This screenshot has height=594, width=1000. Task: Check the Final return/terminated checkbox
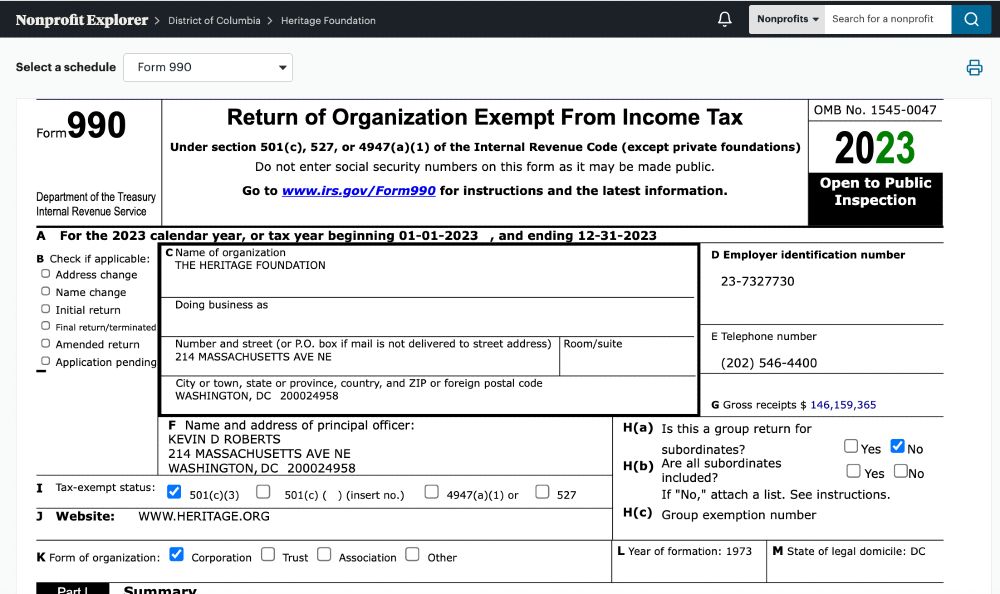[45, 326]
